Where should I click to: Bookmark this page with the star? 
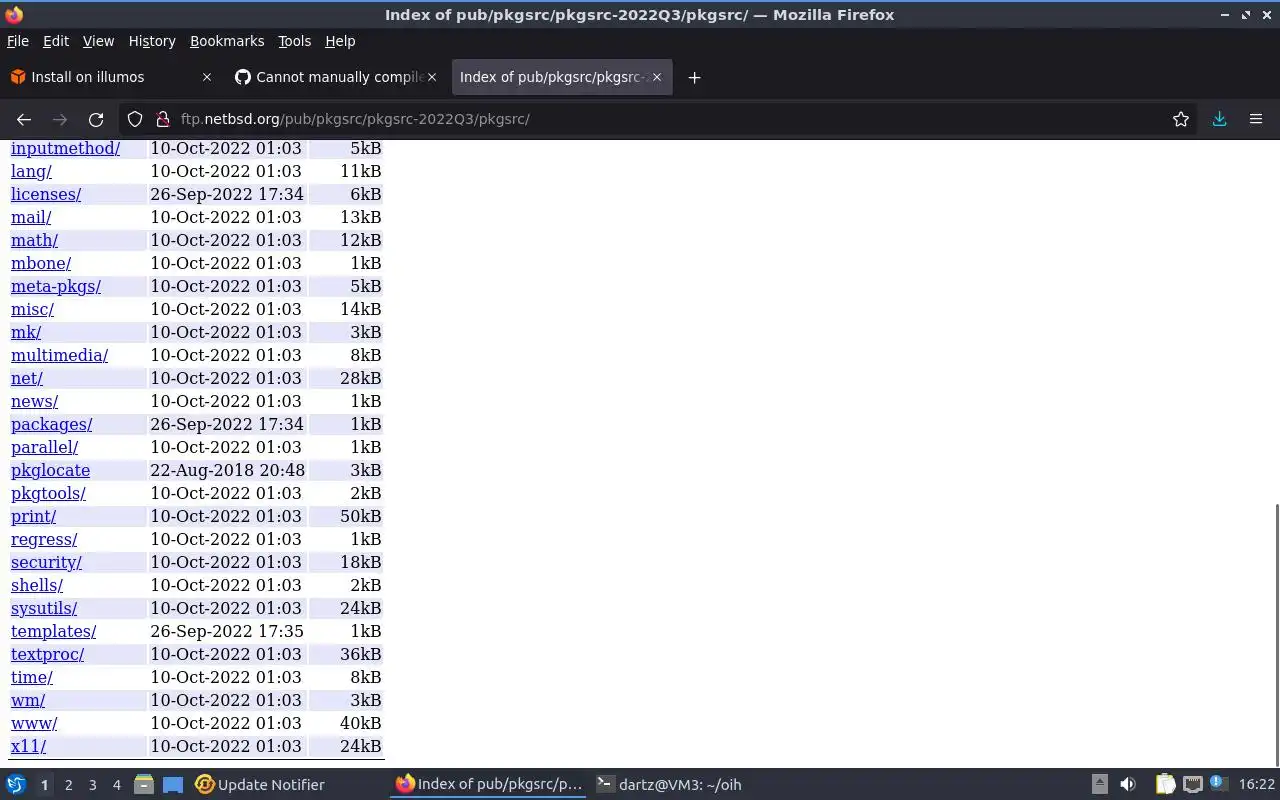pyautogui.click(x=1181, y=119)
